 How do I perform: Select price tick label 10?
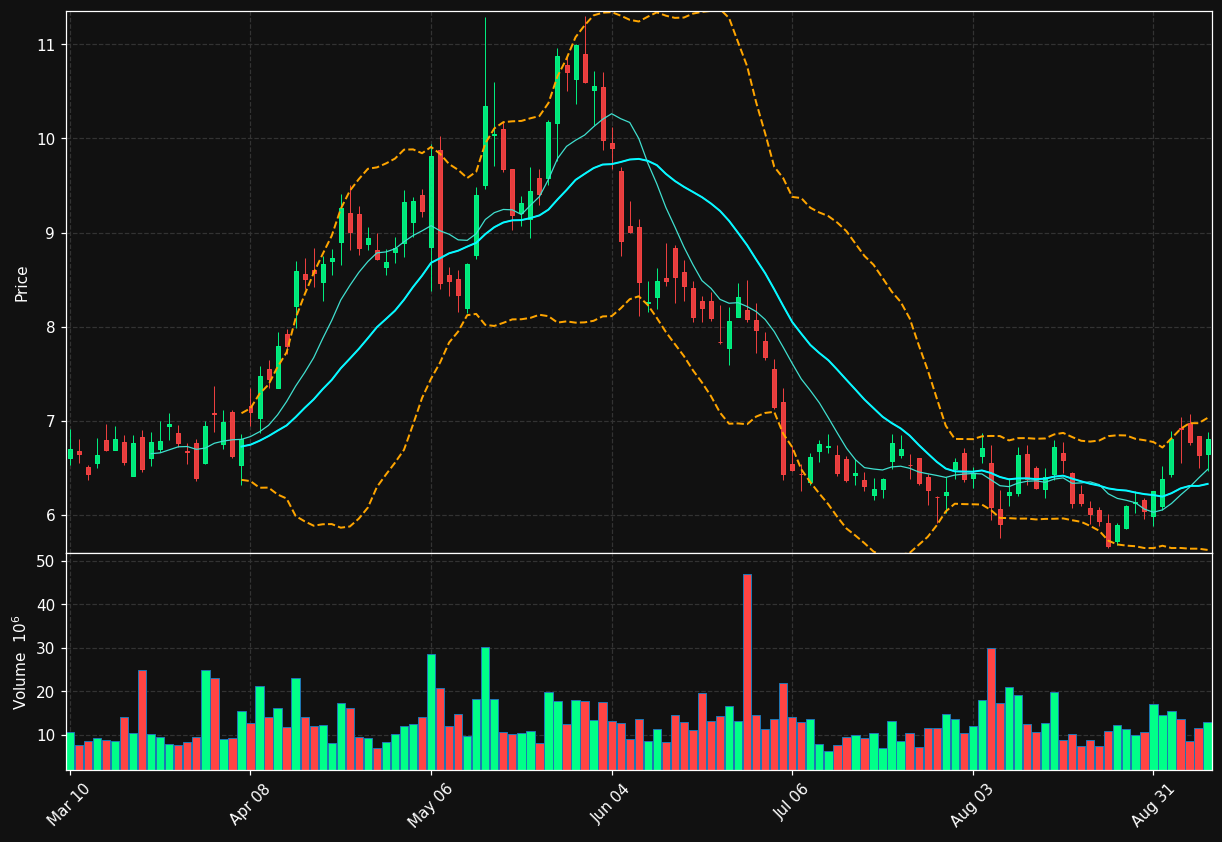pyautogui.click(x=46, y=139)
